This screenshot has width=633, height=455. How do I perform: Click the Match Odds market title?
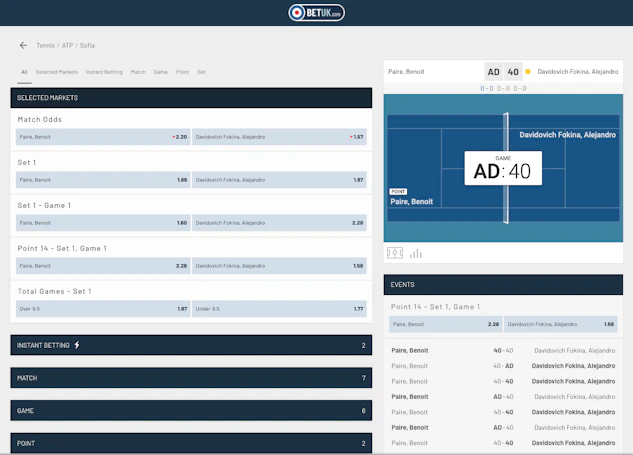pyautogui.click(x=40, y=120)
